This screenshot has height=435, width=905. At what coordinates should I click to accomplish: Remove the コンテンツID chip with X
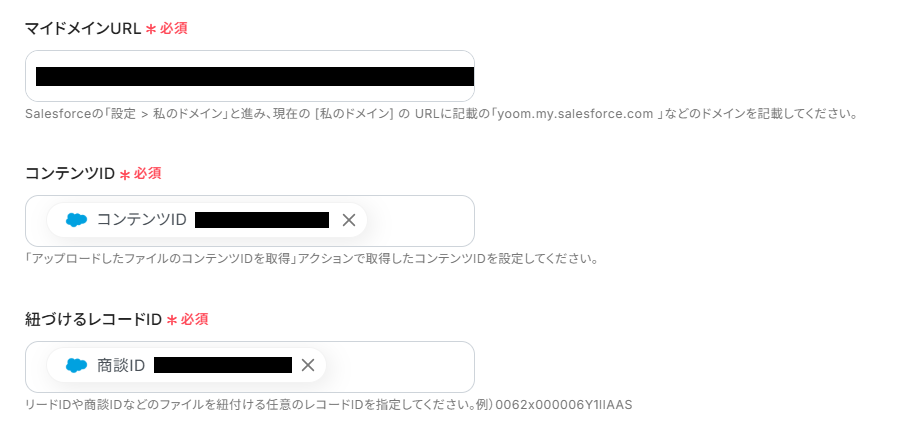coord(348,220)
